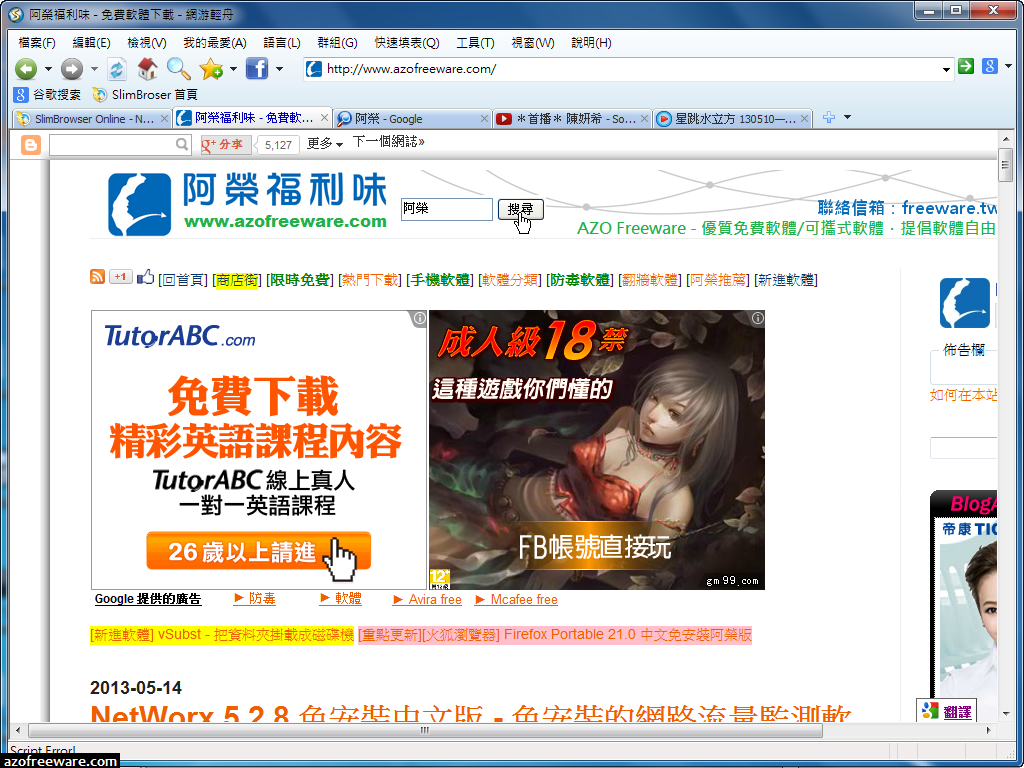The height and width of the screenshot is (768, 1024).
Task: Click the orange RSS feed icon
Action: 97,276
